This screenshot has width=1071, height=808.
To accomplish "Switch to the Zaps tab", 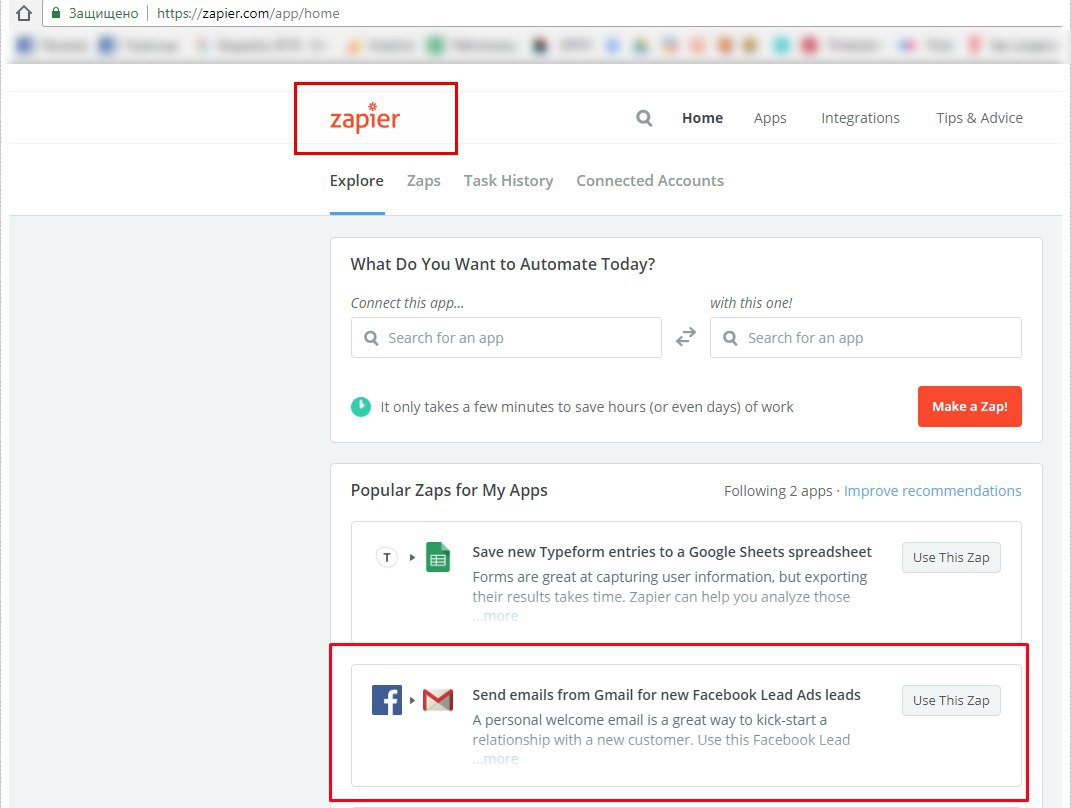I will 423,181.
